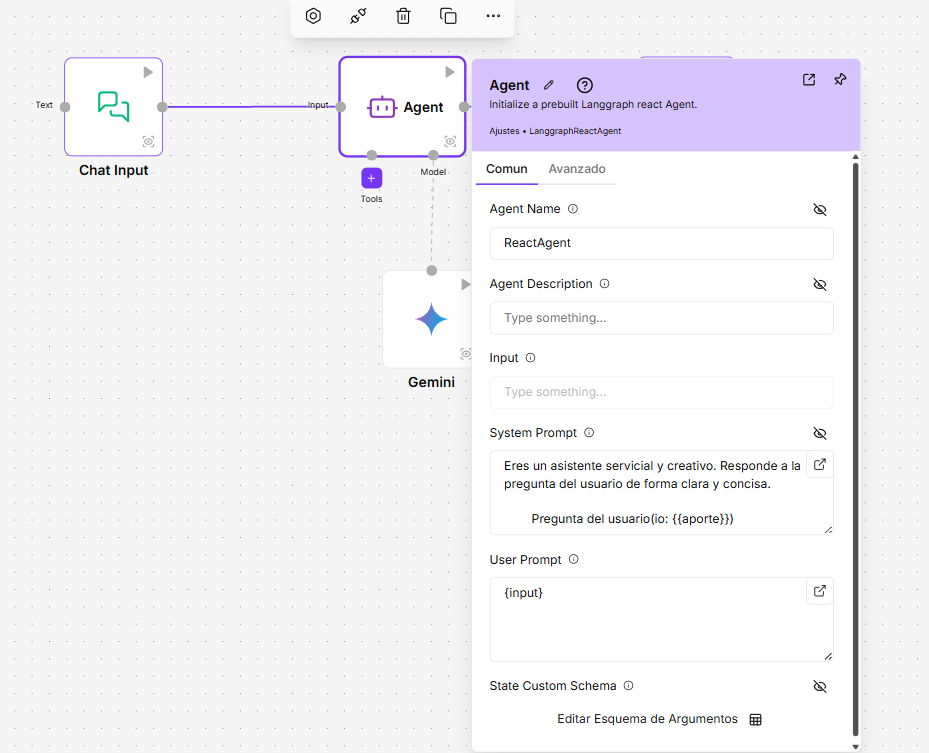Rename Agent using the pencil edit icon
Screen dimensions: 929x753
[548, 85]
